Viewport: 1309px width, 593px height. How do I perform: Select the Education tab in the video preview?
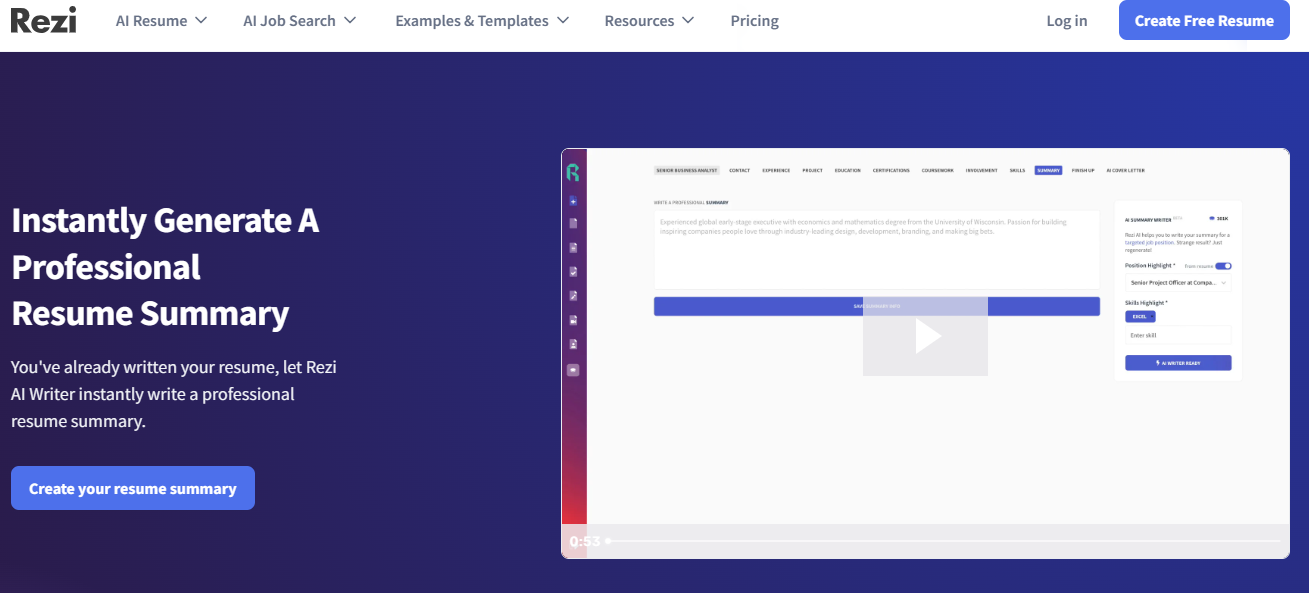(848, 170)
